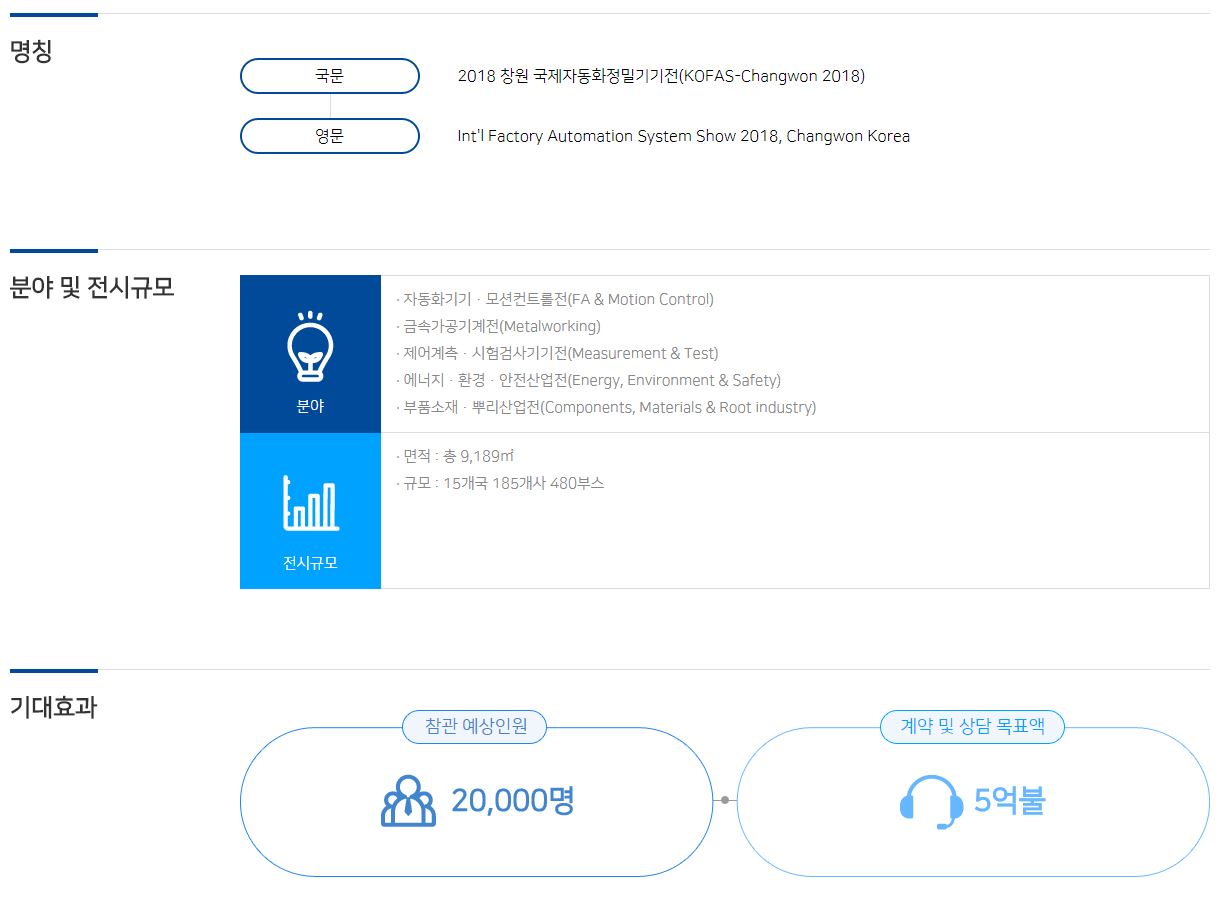Image resolution: width=1225 pixels, height=910 pixels.
Task: Click the bar chart 전시규모 icon
Action: (x=311, y=502)
